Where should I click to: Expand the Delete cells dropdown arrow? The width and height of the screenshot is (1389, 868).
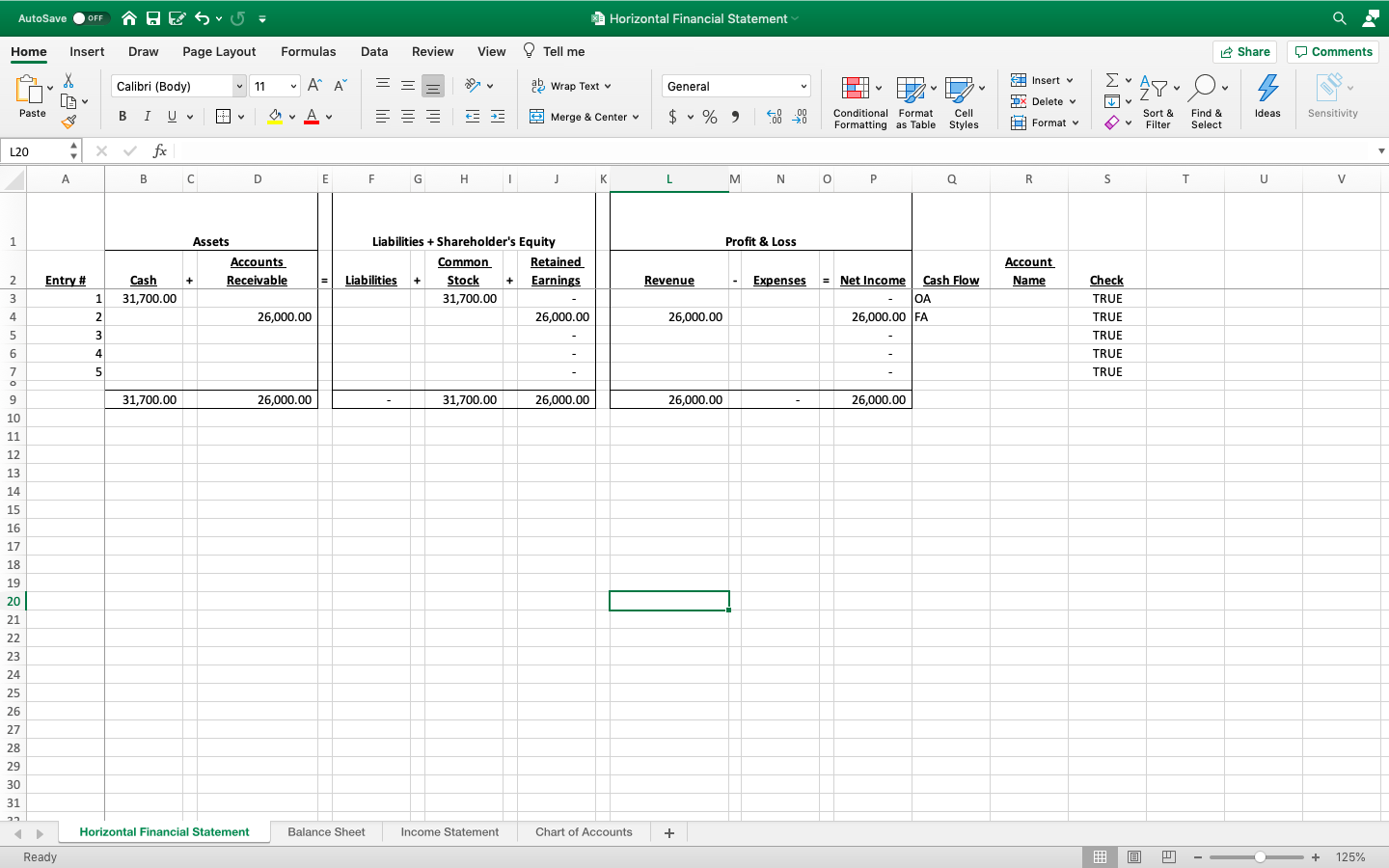click(1073, 101)
